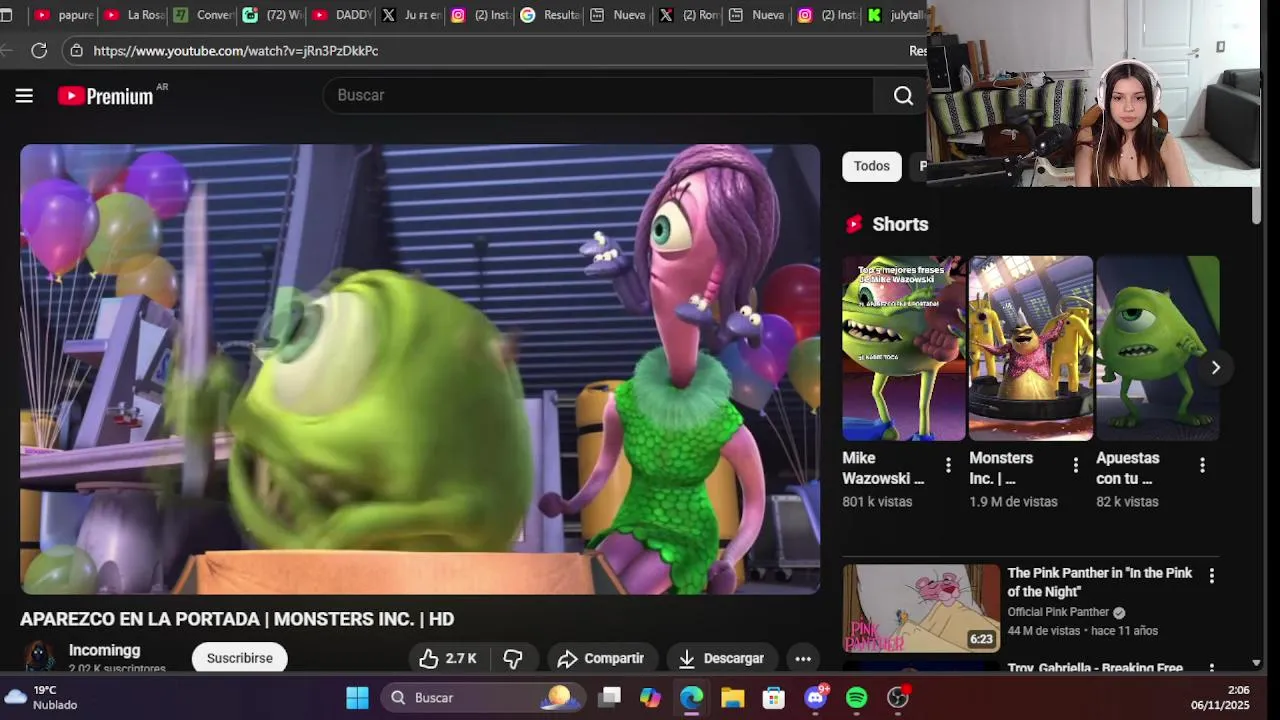This screenshot has width=1280, height=720.
Task: Open options for 'Troy, Gabriella - Breaking Free'
Action: (x=1211, y=668)
